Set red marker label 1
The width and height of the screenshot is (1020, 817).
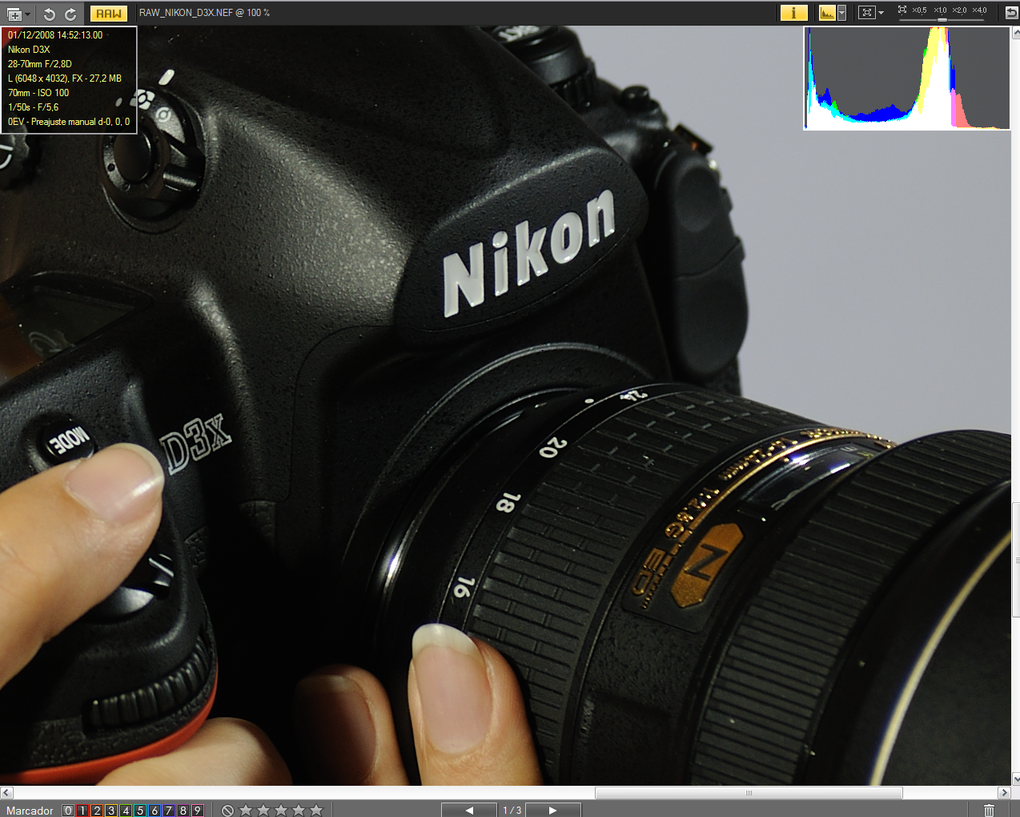click(82, 810)
